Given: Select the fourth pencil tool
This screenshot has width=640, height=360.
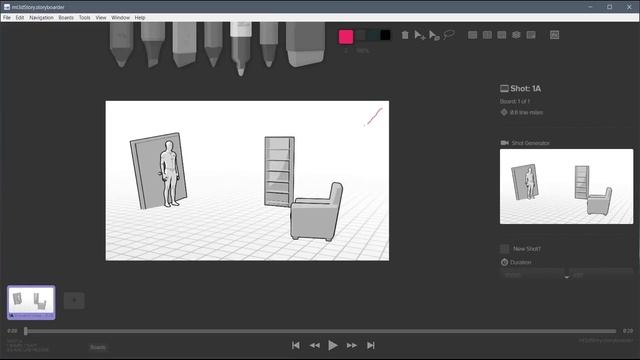Looking at the screenshot, I should 213,44.
